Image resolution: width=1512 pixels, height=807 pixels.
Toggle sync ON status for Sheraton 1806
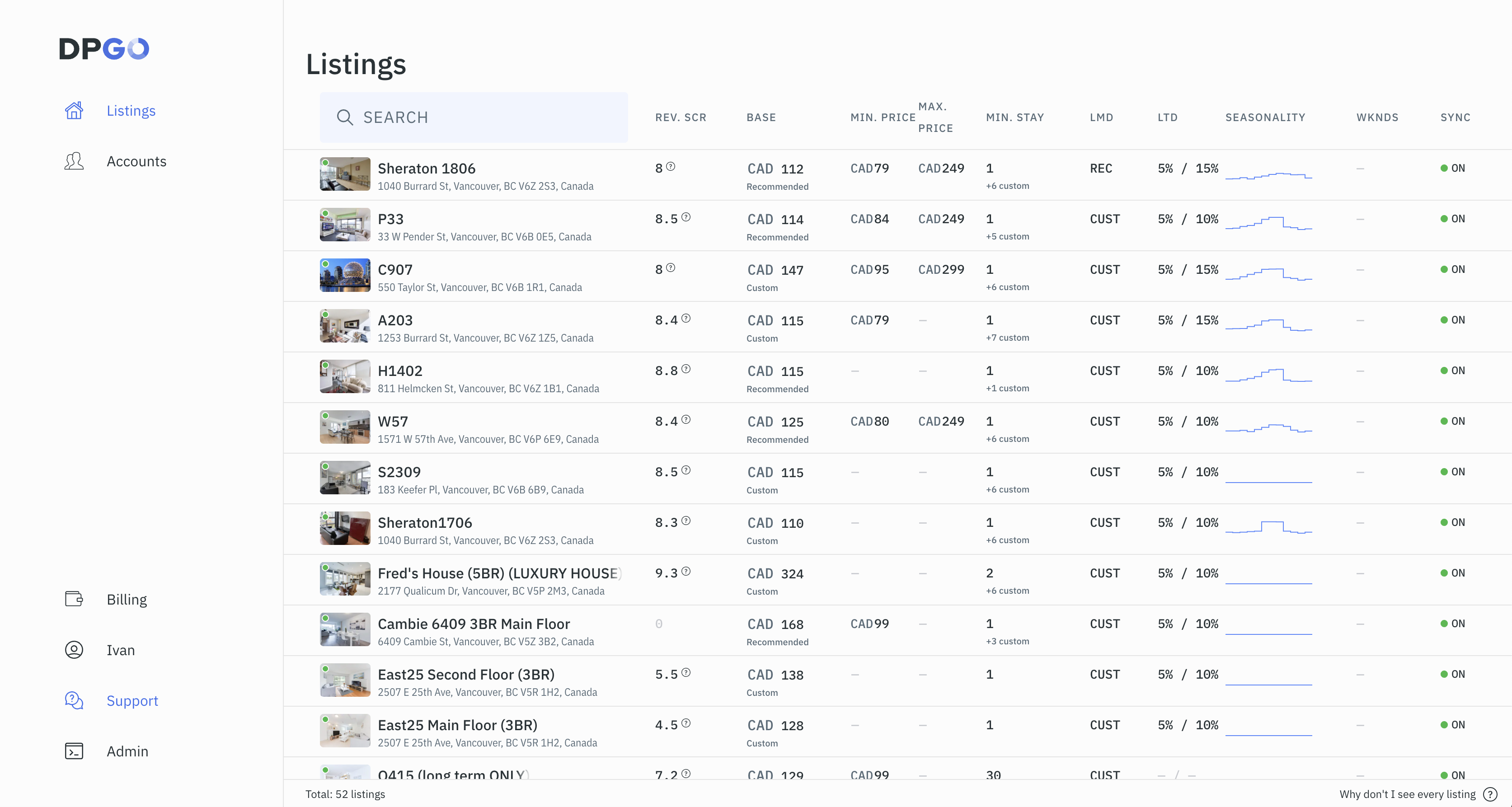[1453, 169]
